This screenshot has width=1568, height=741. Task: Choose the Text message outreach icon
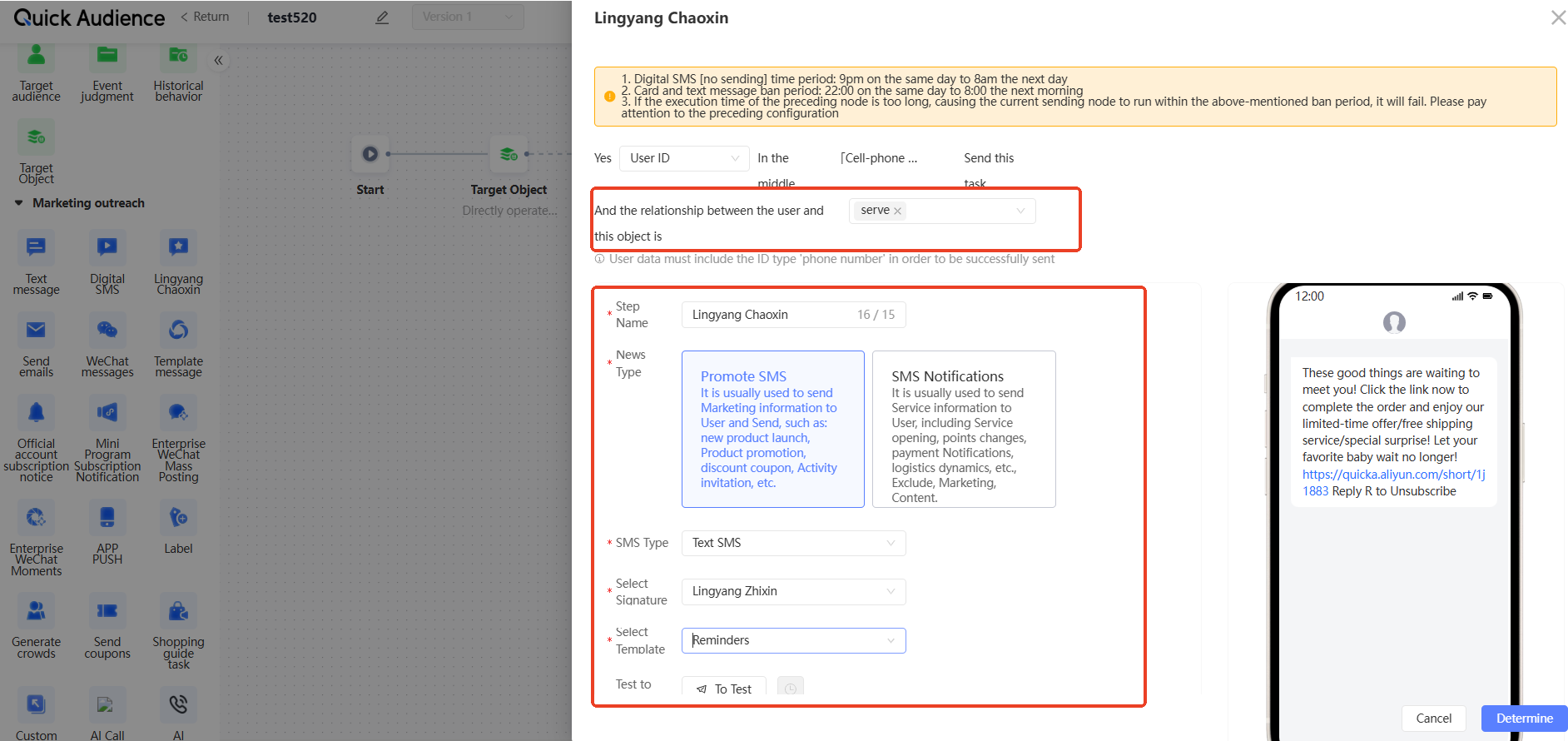[x=36, y=247]
